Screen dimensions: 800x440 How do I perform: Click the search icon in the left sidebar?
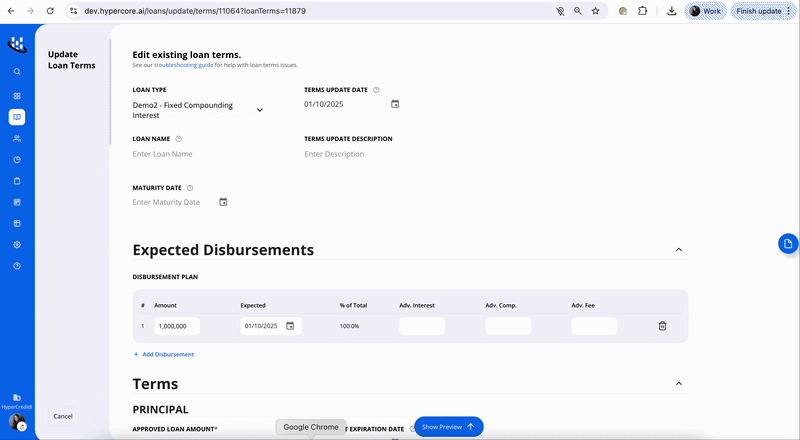click(17, 72)
